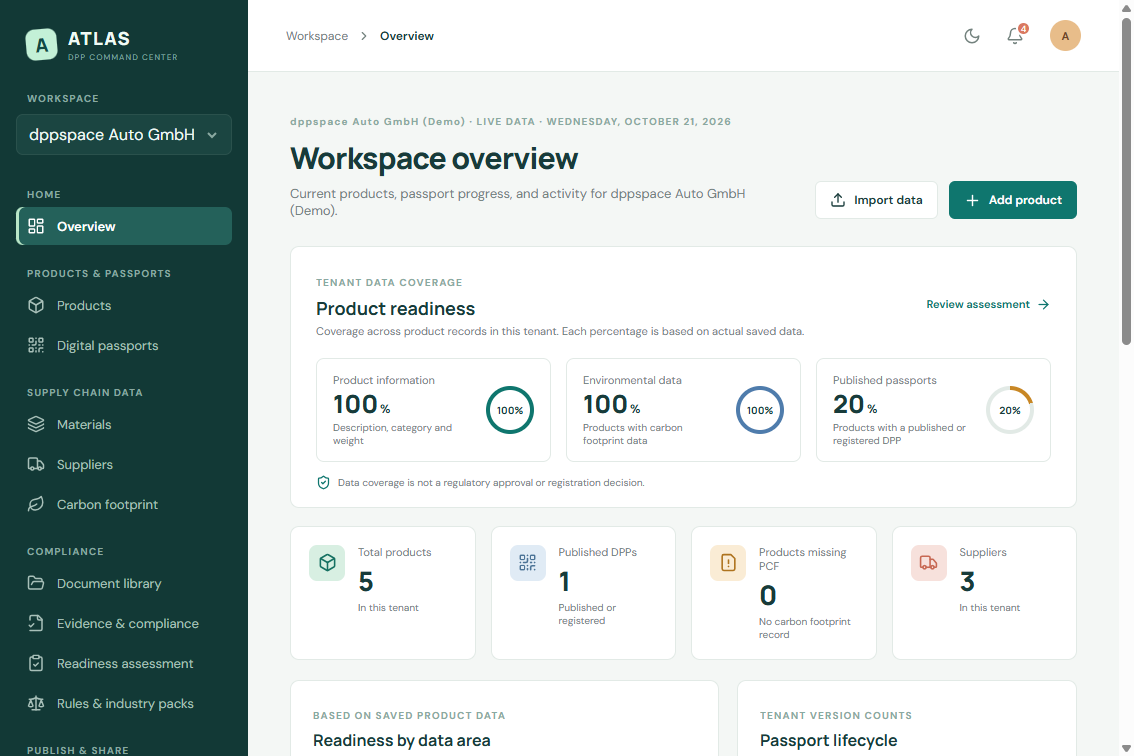Screen dimensions: 1134x756
Task: Open notifications via the bell icon
Action: click(x=1015, y=36)
